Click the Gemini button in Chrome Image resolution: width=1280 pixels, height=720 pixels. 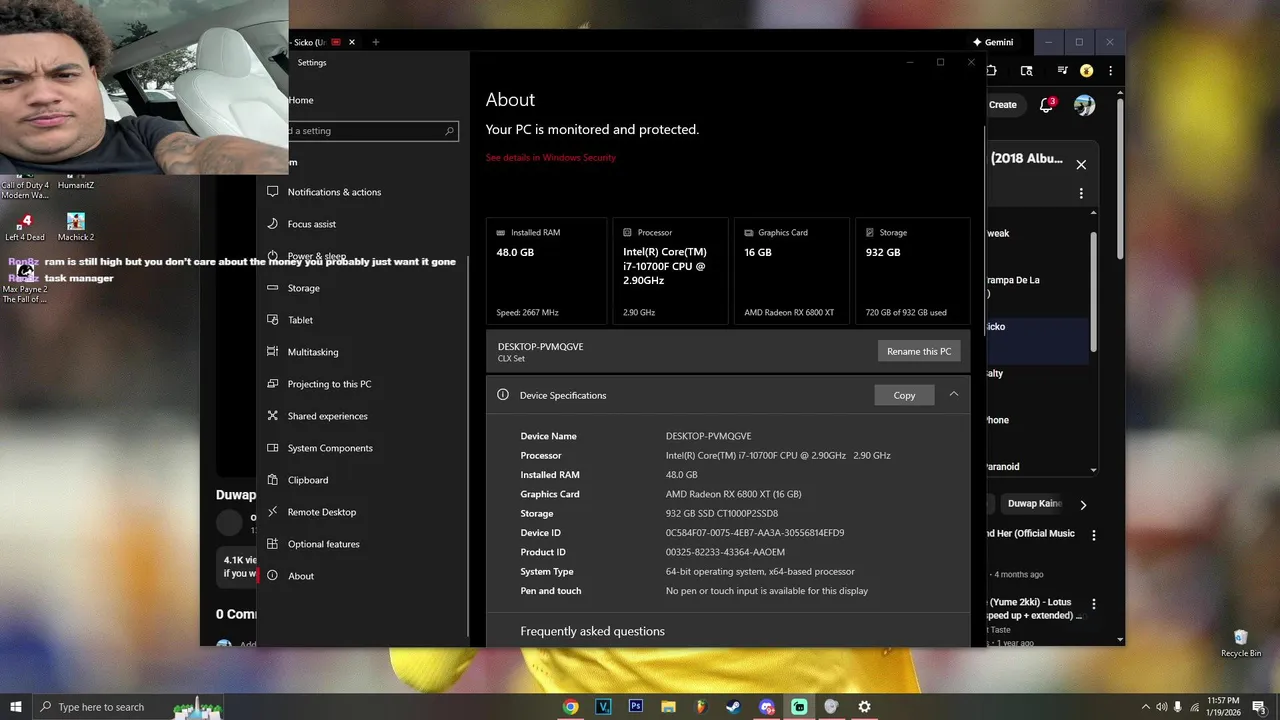click(x=993, y=43)
